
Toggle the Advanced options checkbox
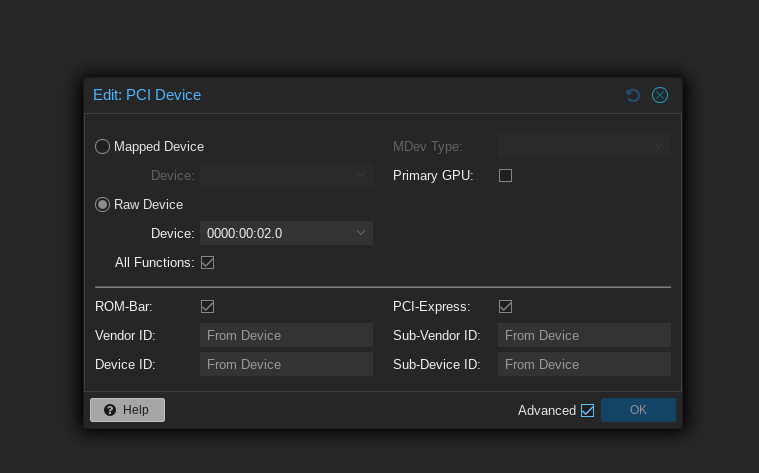587,410
